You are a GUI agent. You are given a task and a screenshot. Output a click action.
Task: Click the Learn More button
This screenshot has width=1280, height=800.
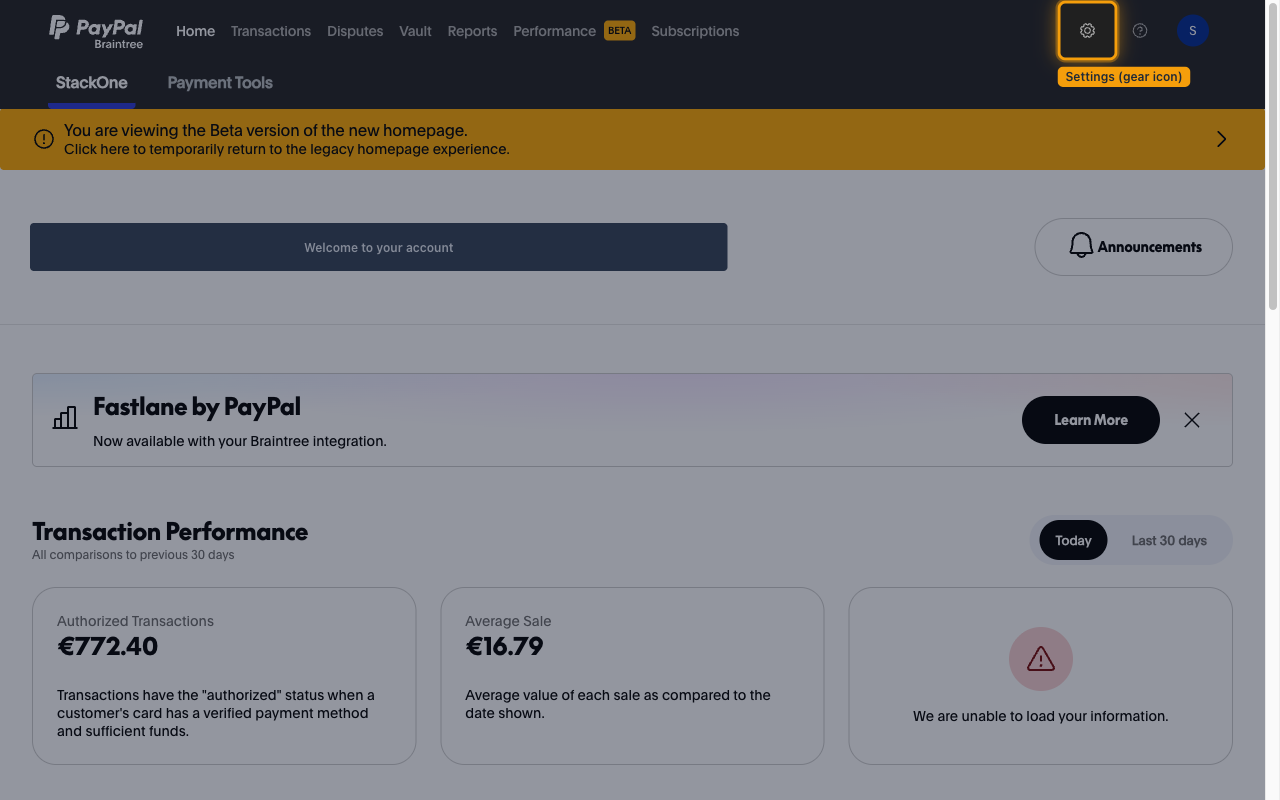(x=1091, y=420)
